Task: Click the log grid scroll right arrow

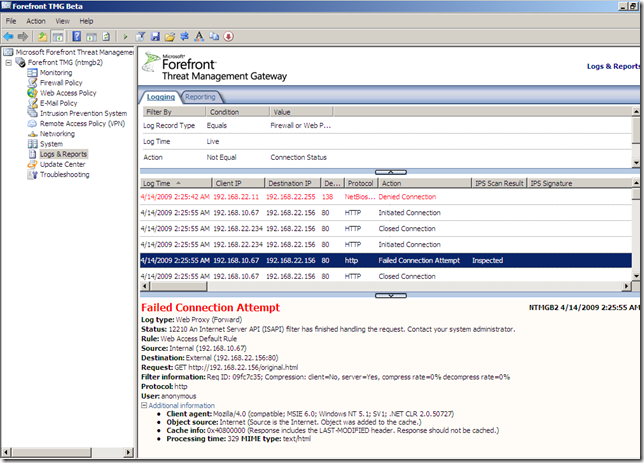Action: pos(626,286)
